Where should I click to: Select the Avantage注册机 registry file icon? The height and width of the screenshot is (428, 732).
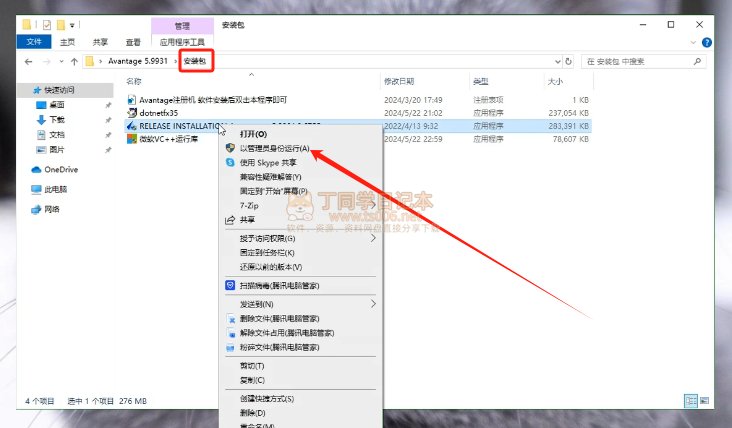tap(132, 99)
